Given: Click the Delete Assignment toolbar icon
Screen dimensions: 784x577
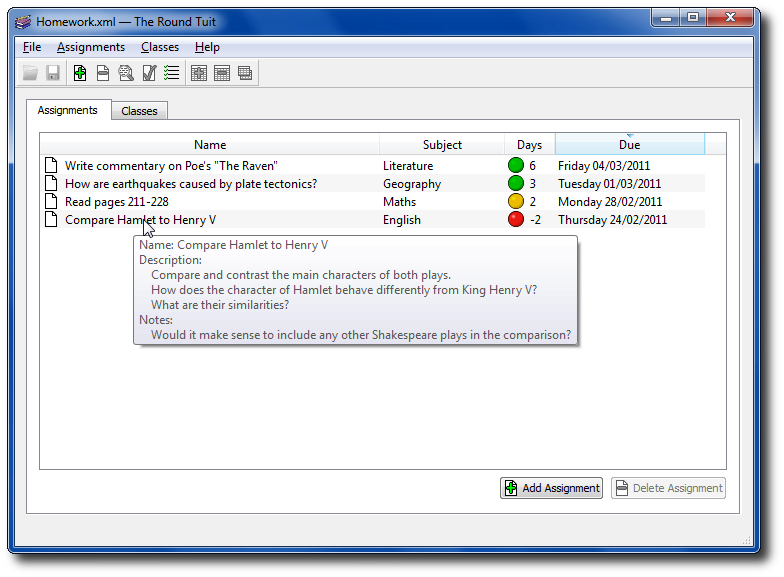Looking at the screenshot, I should click(x=102, y=73).
